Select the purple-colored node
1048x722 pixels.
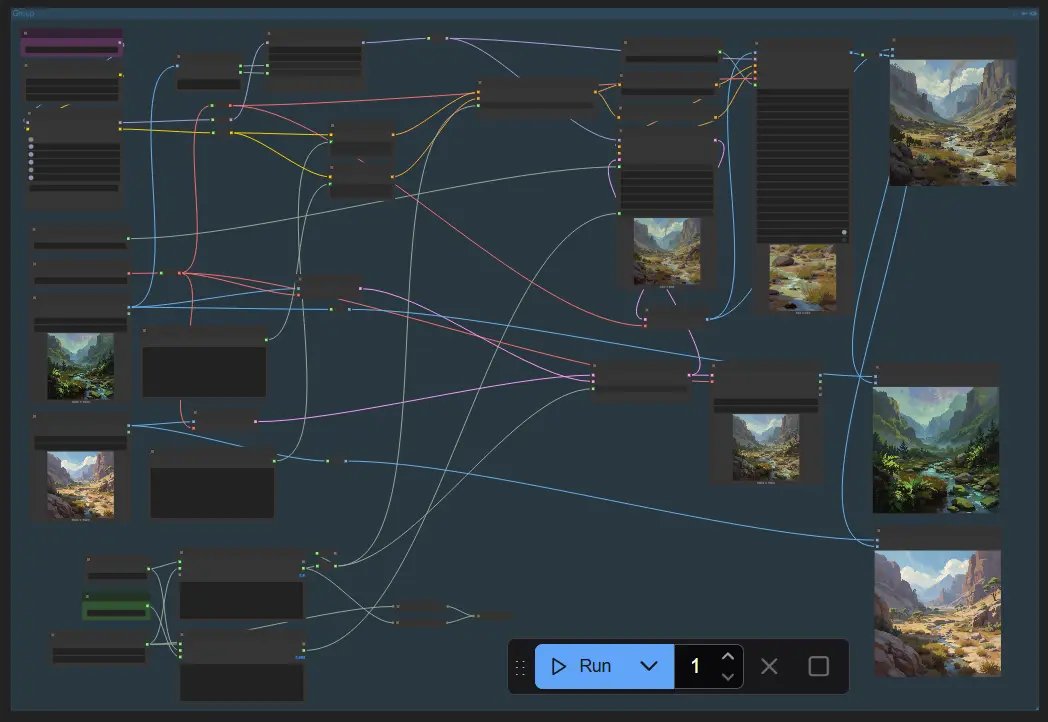click(72, 43)
